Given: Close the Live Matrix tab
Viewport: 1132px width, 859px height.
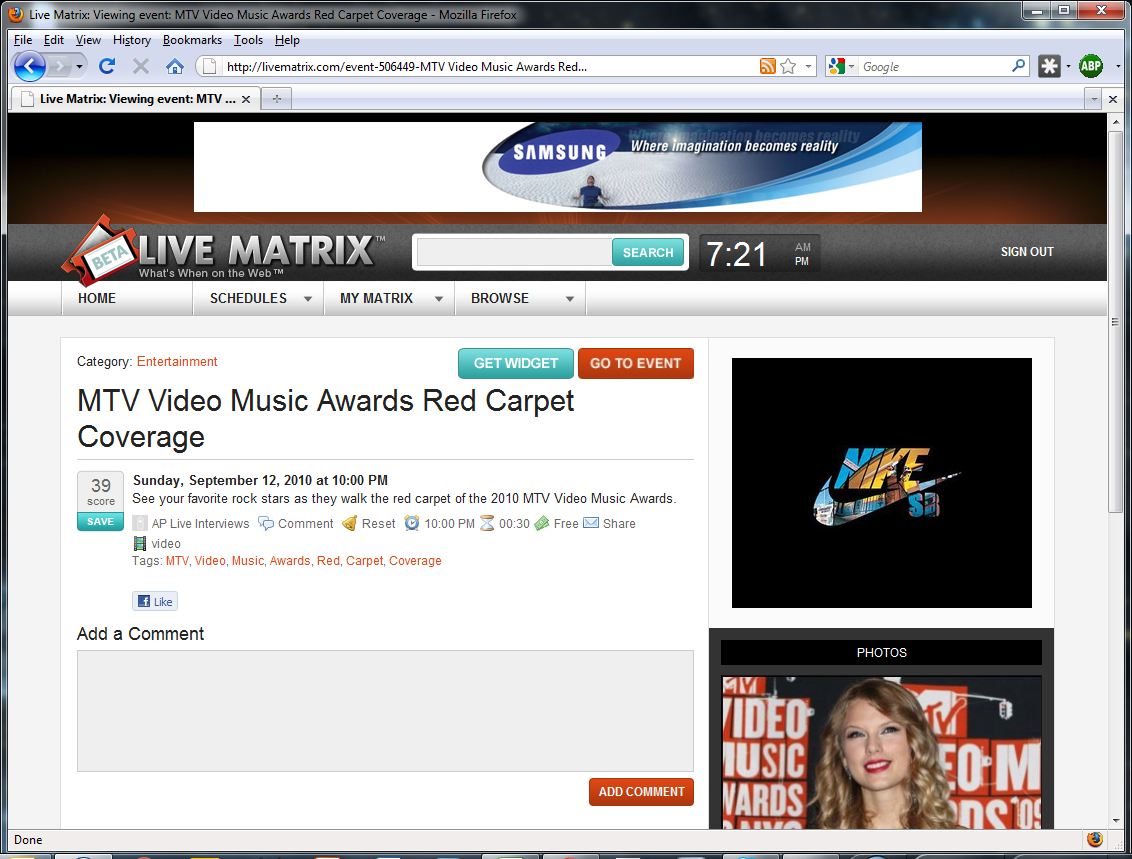Looking at the screenshot, I should [246, 99].
